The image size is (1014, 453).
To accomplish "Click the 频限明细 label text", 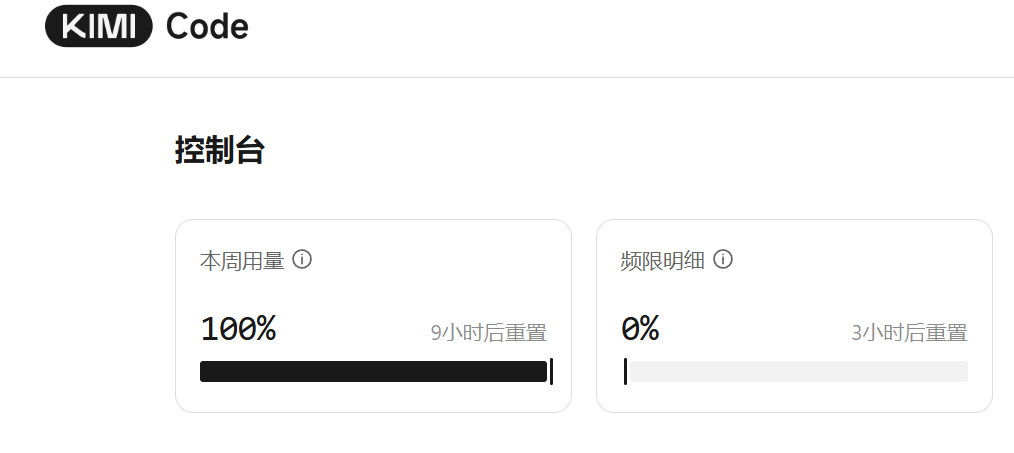I will [663, 261].
